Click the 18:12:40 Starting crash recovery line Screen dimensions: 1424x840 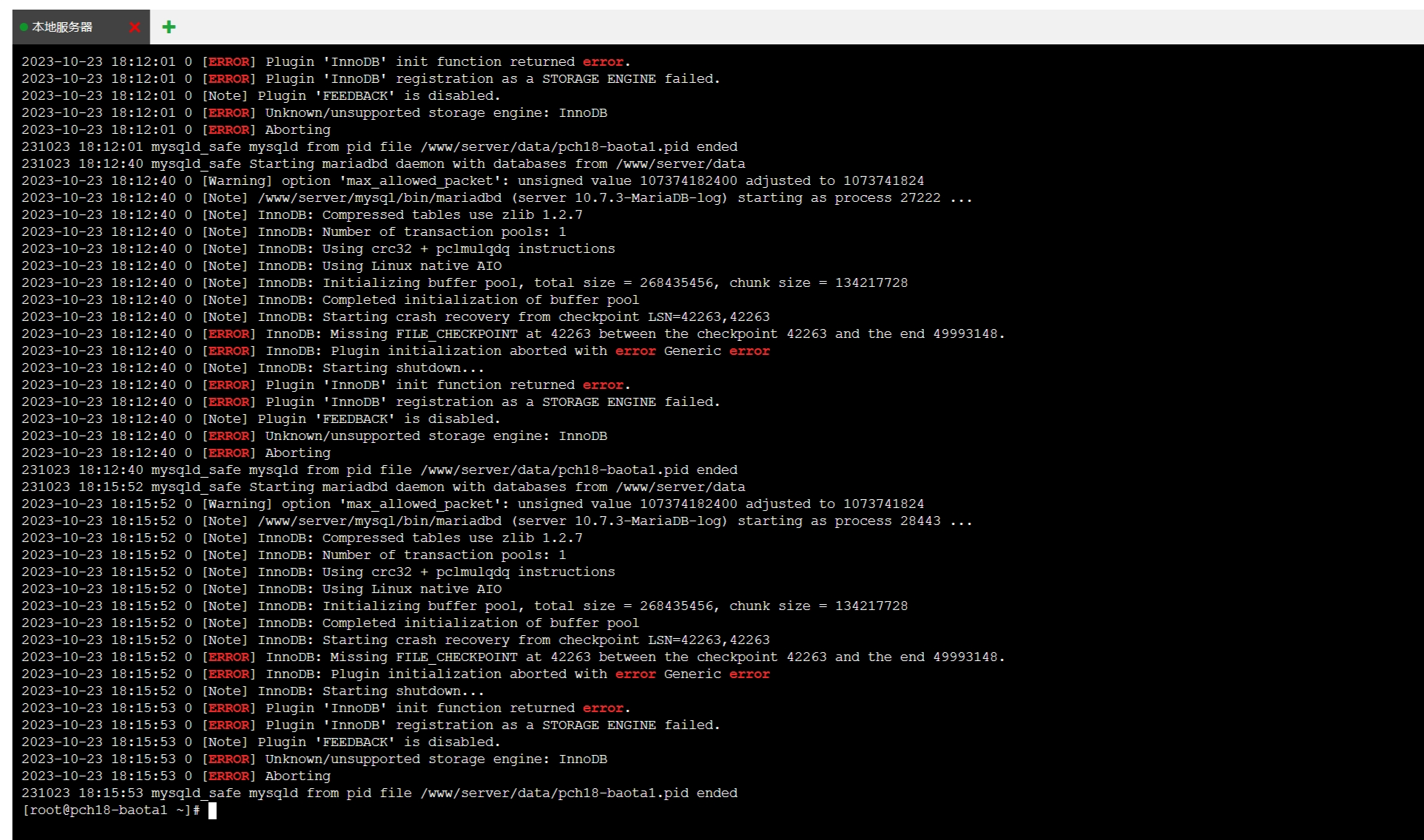pyautogui.click(x=395, y=317)
